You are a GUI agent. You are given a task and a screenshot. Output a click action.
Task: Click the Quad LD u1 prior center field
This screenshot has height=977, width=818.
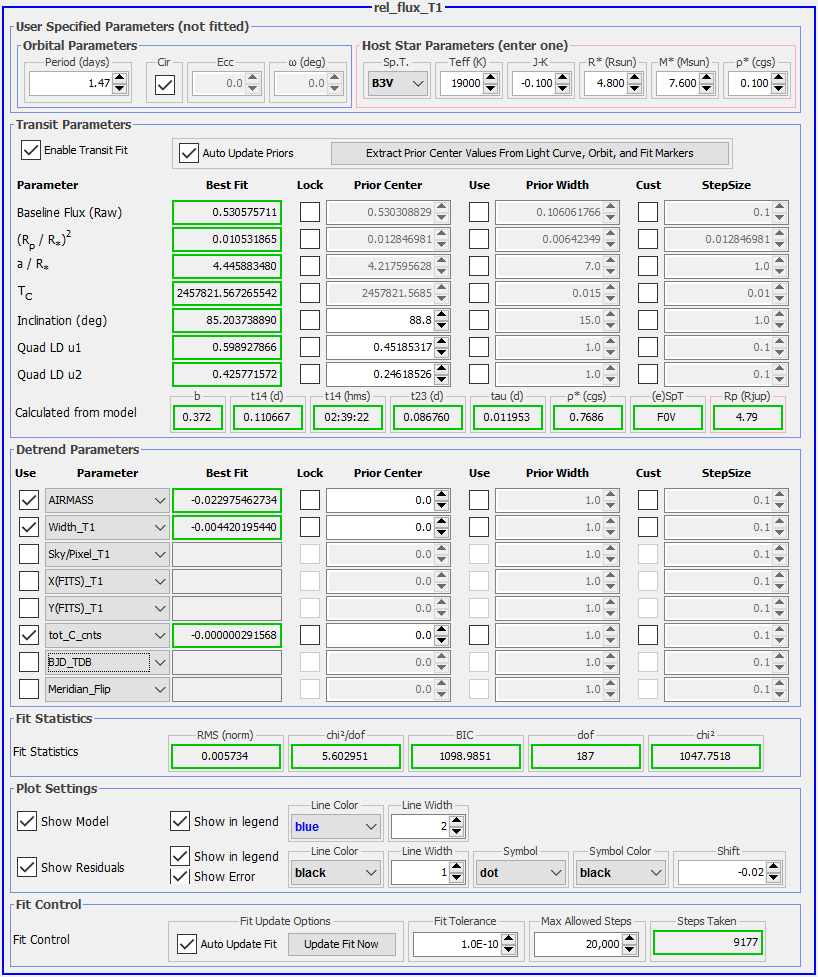[379, 348]
